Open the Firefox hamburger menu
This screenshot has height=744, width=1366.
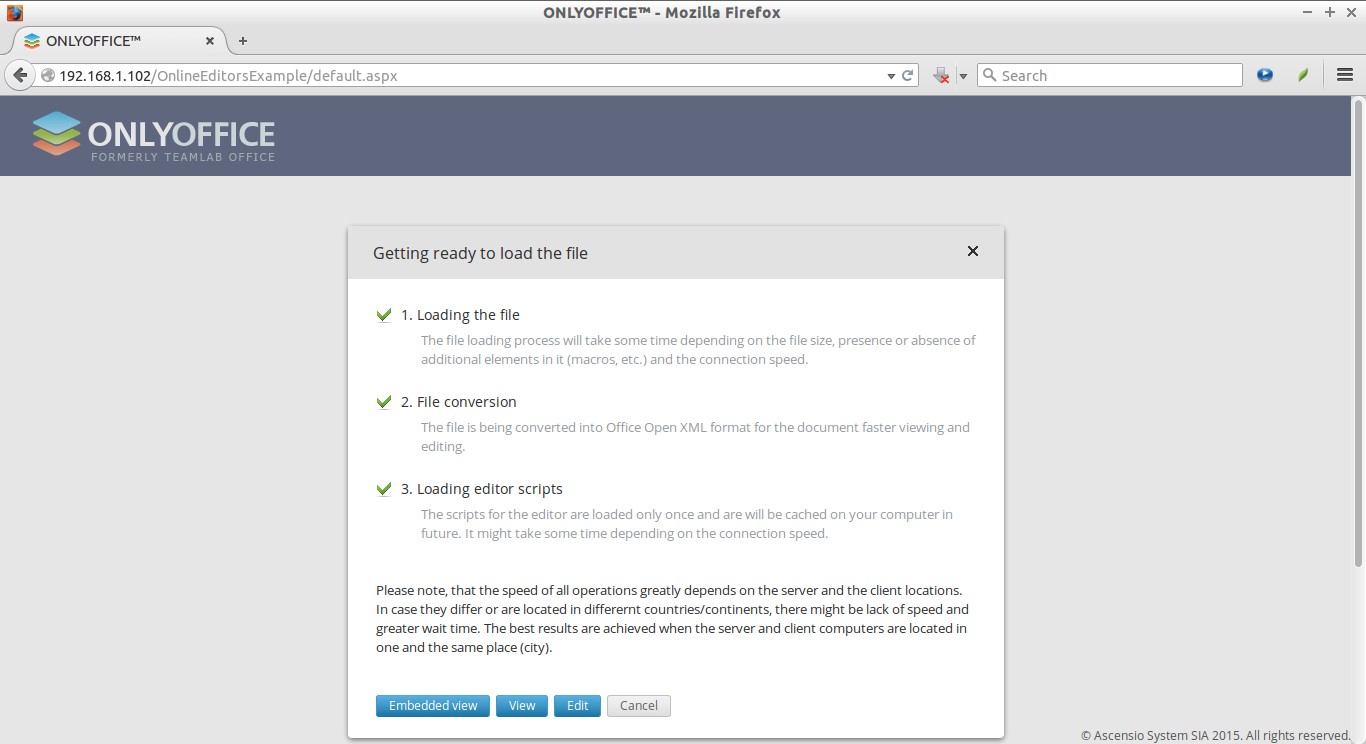click(1344, 75)
